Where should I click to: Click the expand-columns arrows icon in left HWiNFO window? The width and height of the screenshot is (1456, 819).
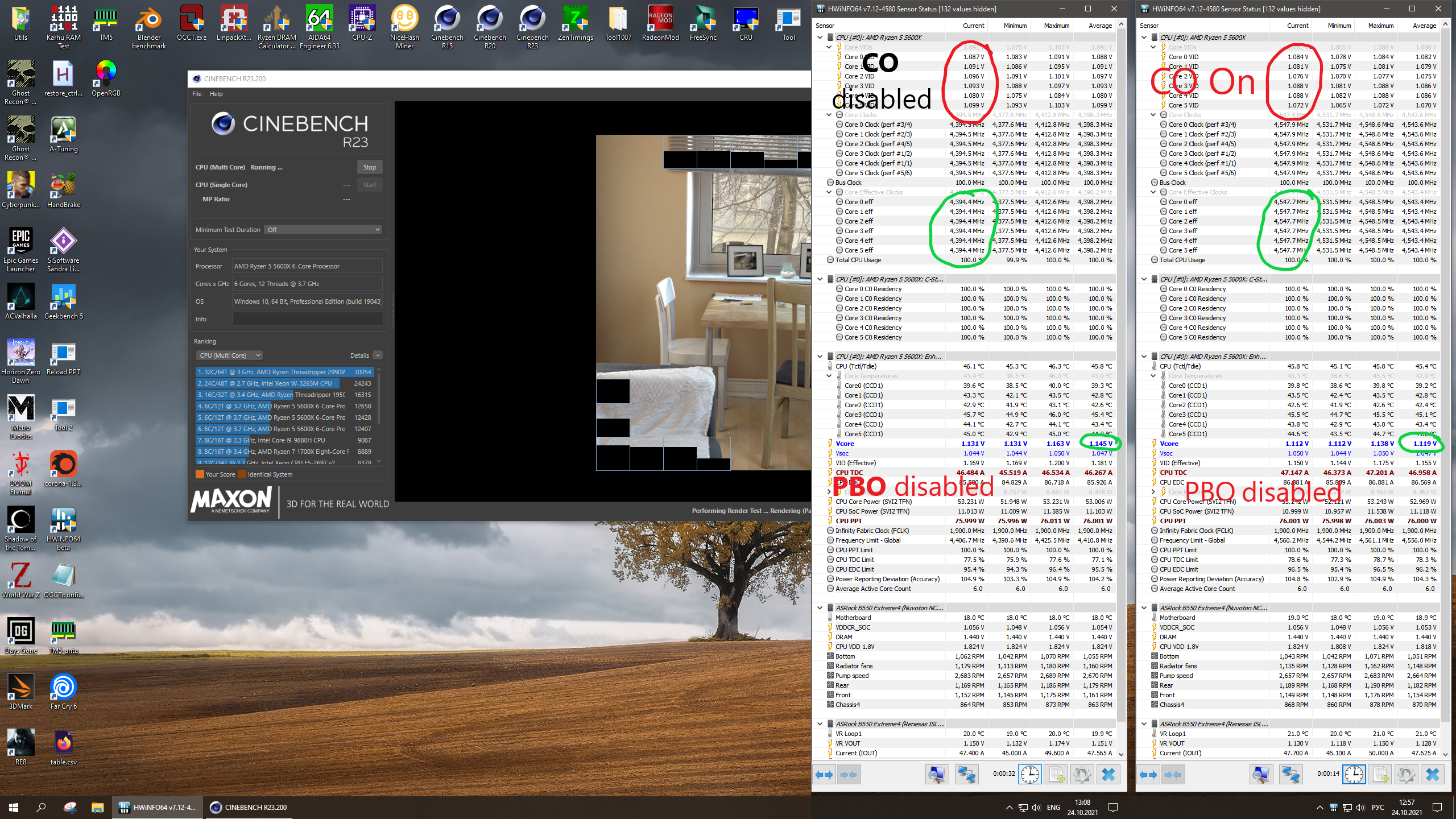coord(824,775)
